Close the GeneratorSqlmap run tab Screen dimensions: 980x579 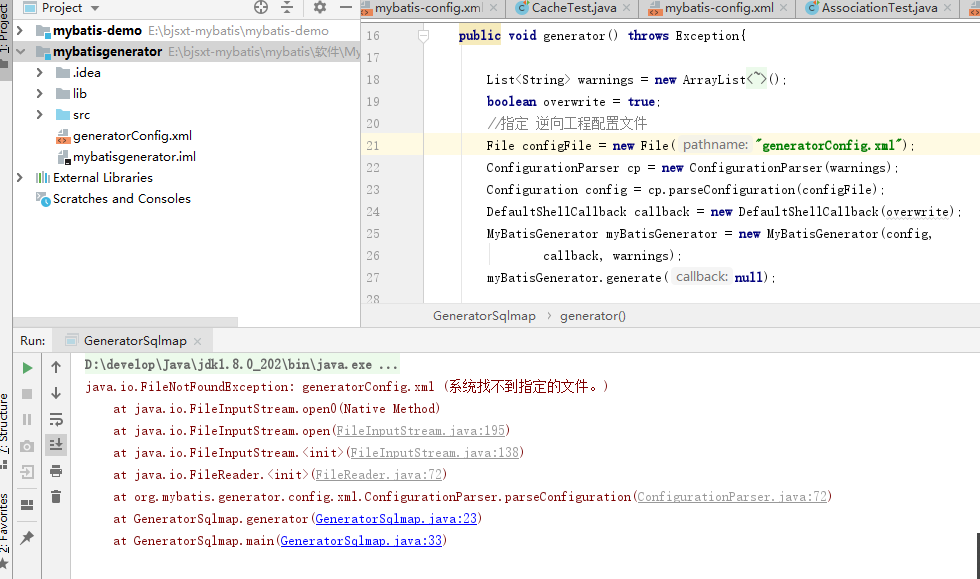198,341
